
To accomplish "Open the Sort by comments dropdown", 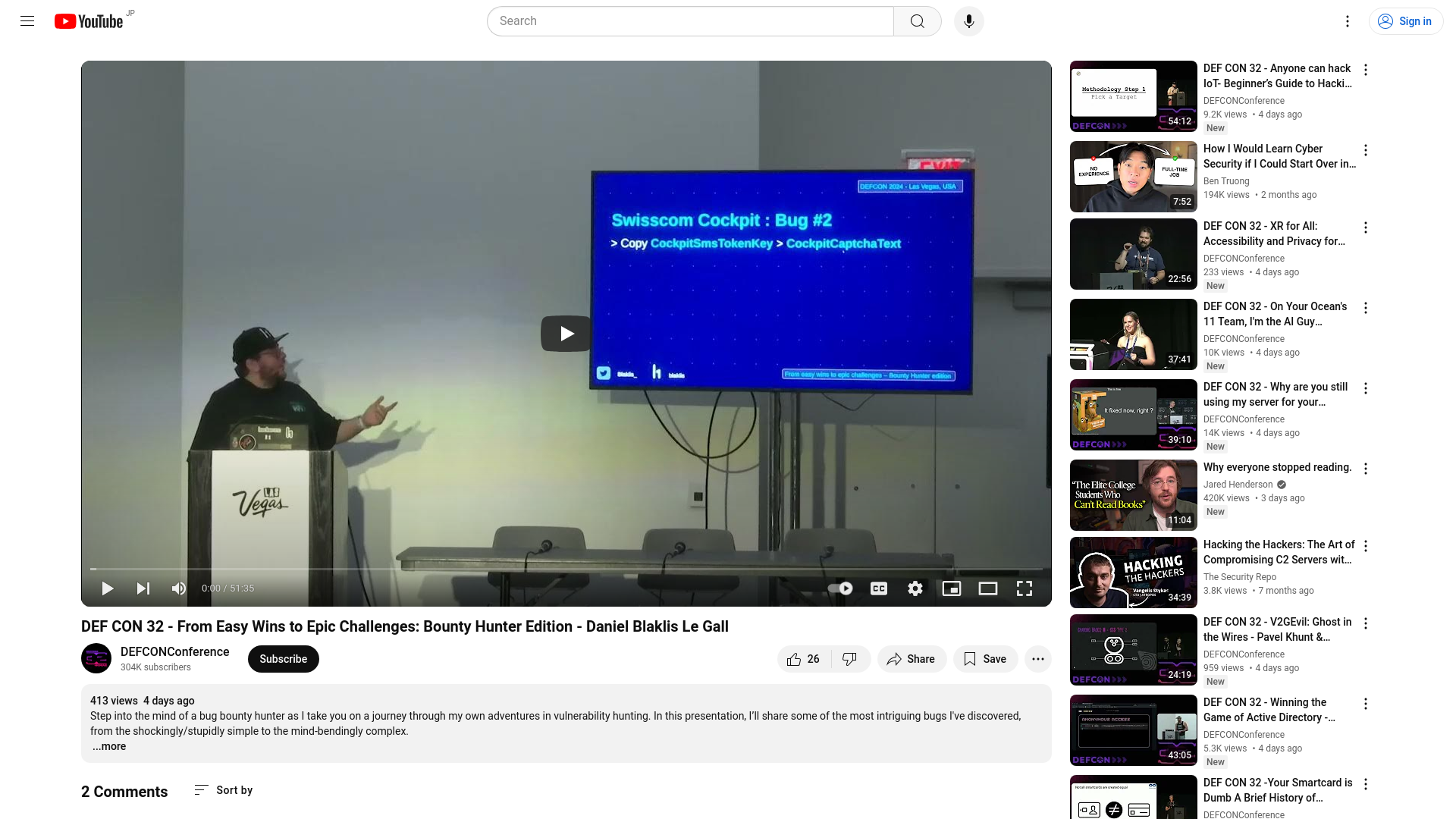I will 224,790.
